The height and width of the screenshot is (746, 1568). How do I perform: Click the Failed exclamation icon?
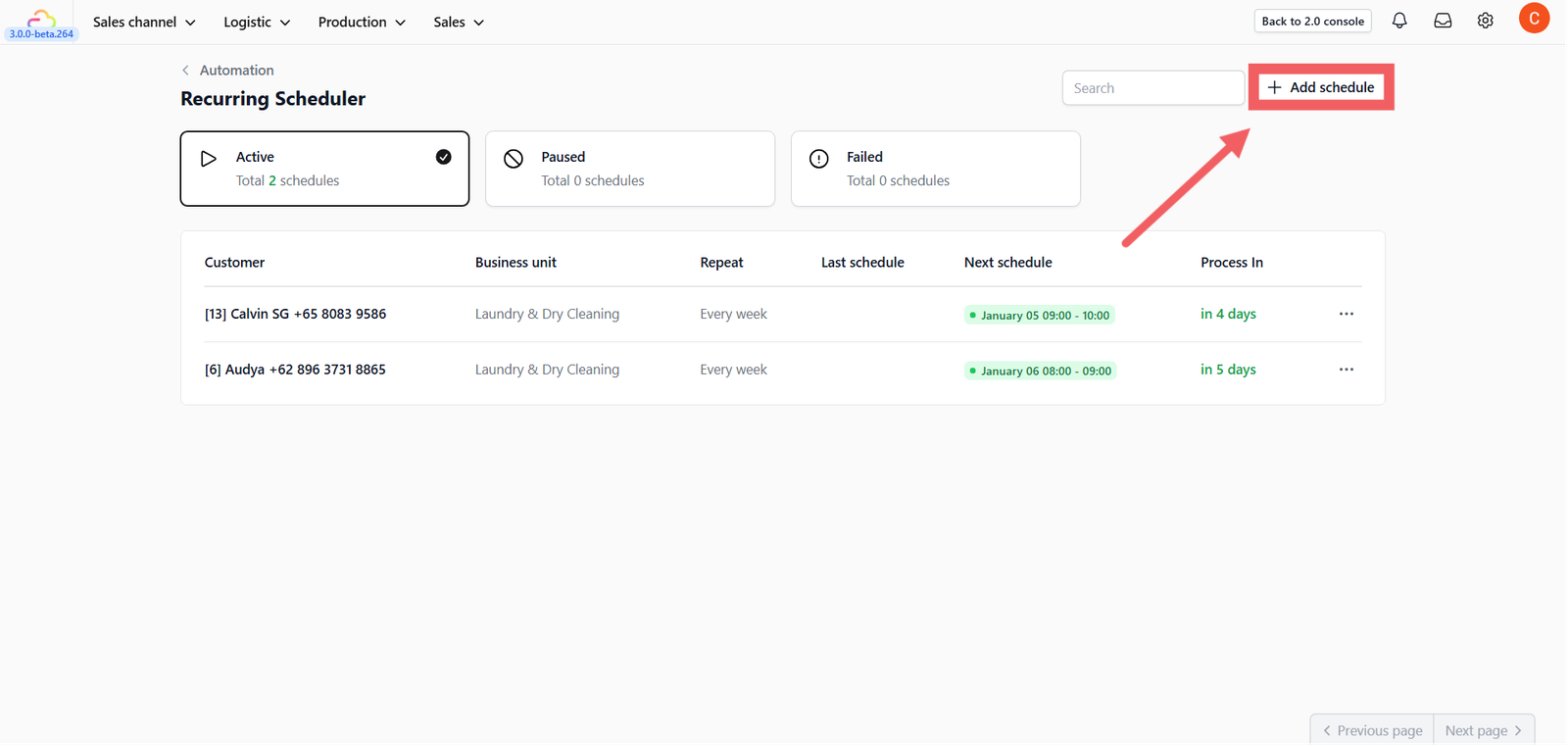(819, 159)
